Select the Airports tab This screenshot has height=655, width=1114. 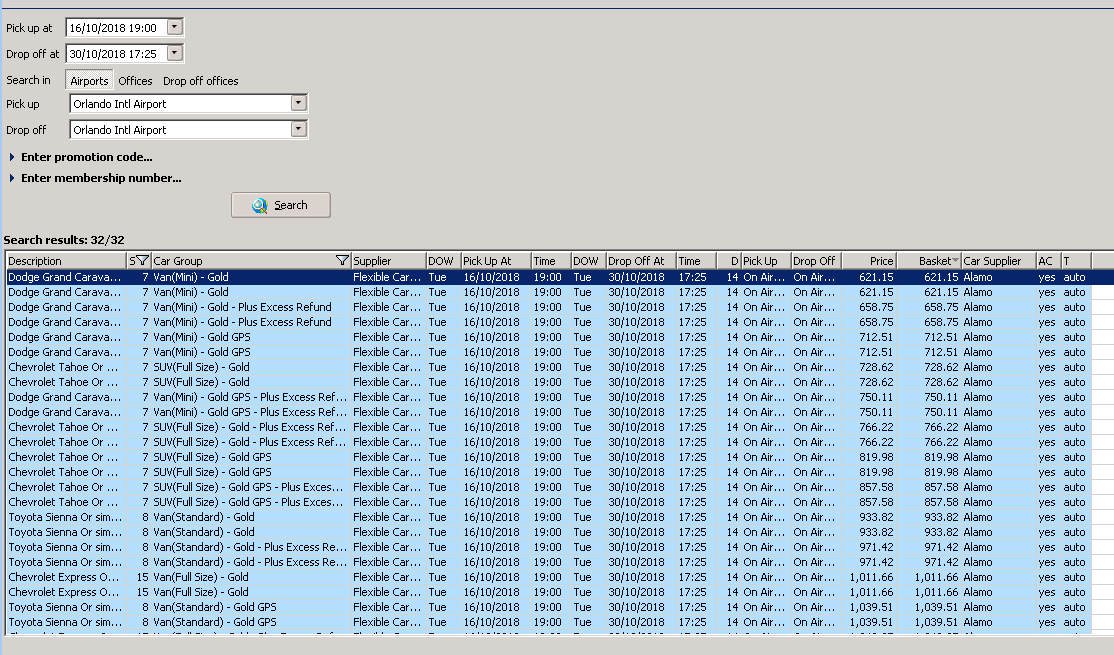pos(89,81)
